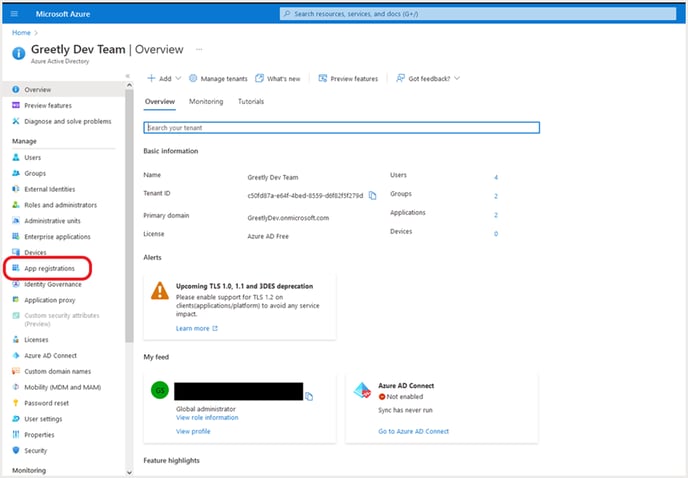Go to Home breadcrumb
This screenshot has height=478, width=688.
click(x=21, y=32)
